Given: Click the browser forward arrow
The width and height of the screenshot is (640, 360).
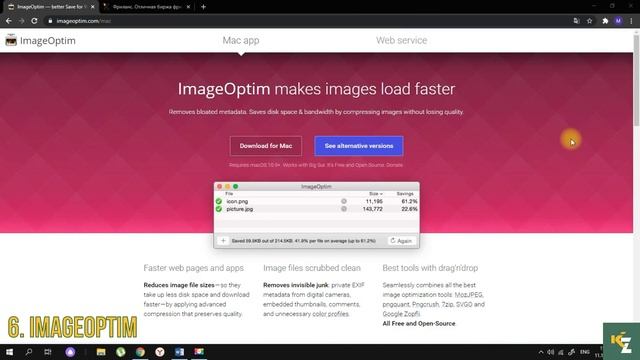Looking at the screenshot, I should click(x=21, y=21).
